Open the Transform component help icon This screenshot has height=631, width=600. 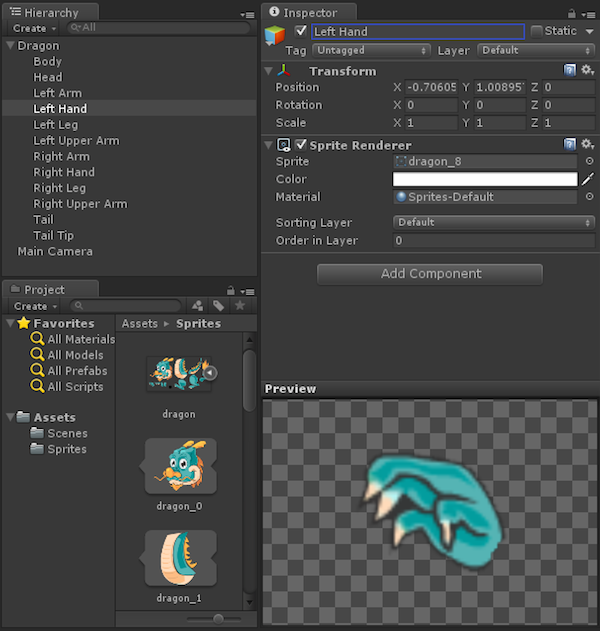[x=569, y=70]
